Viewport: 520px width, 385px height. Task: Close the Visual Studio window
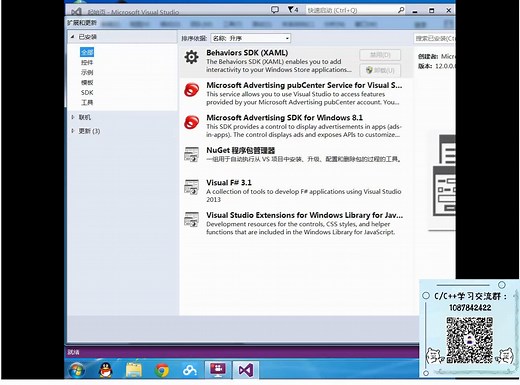point(449,10)
